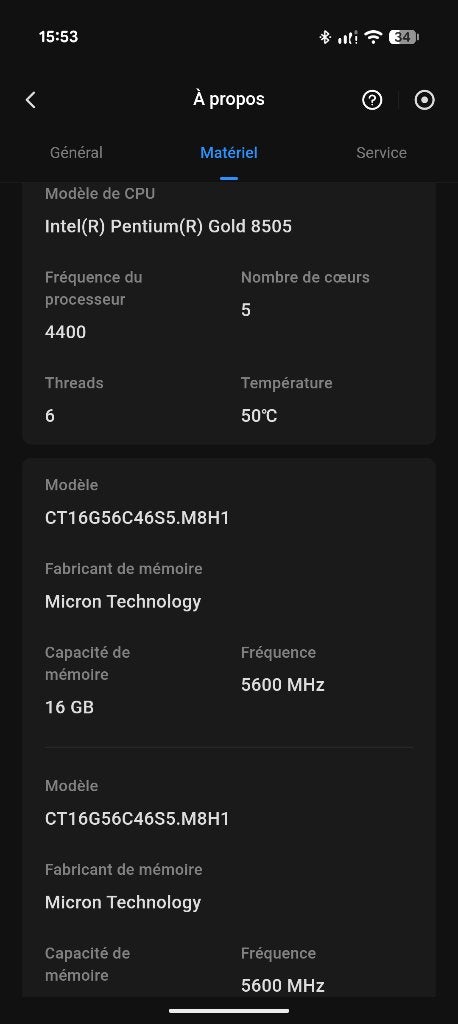This screenshot has height=1024, width=458.
Task: Open the help question mark icon
Action: (x=372, y=100)
